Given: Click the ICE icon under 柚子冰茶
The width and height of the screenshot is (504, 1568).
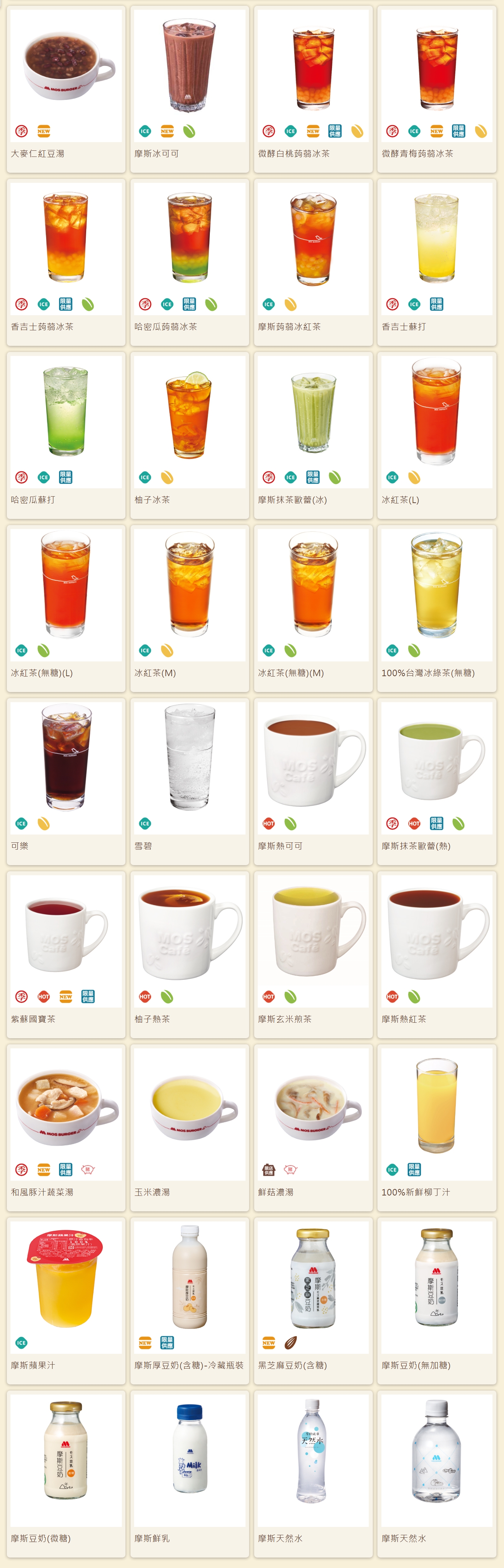Looking at the screenshot, I should pyautogui.click(x=145, y=478).
